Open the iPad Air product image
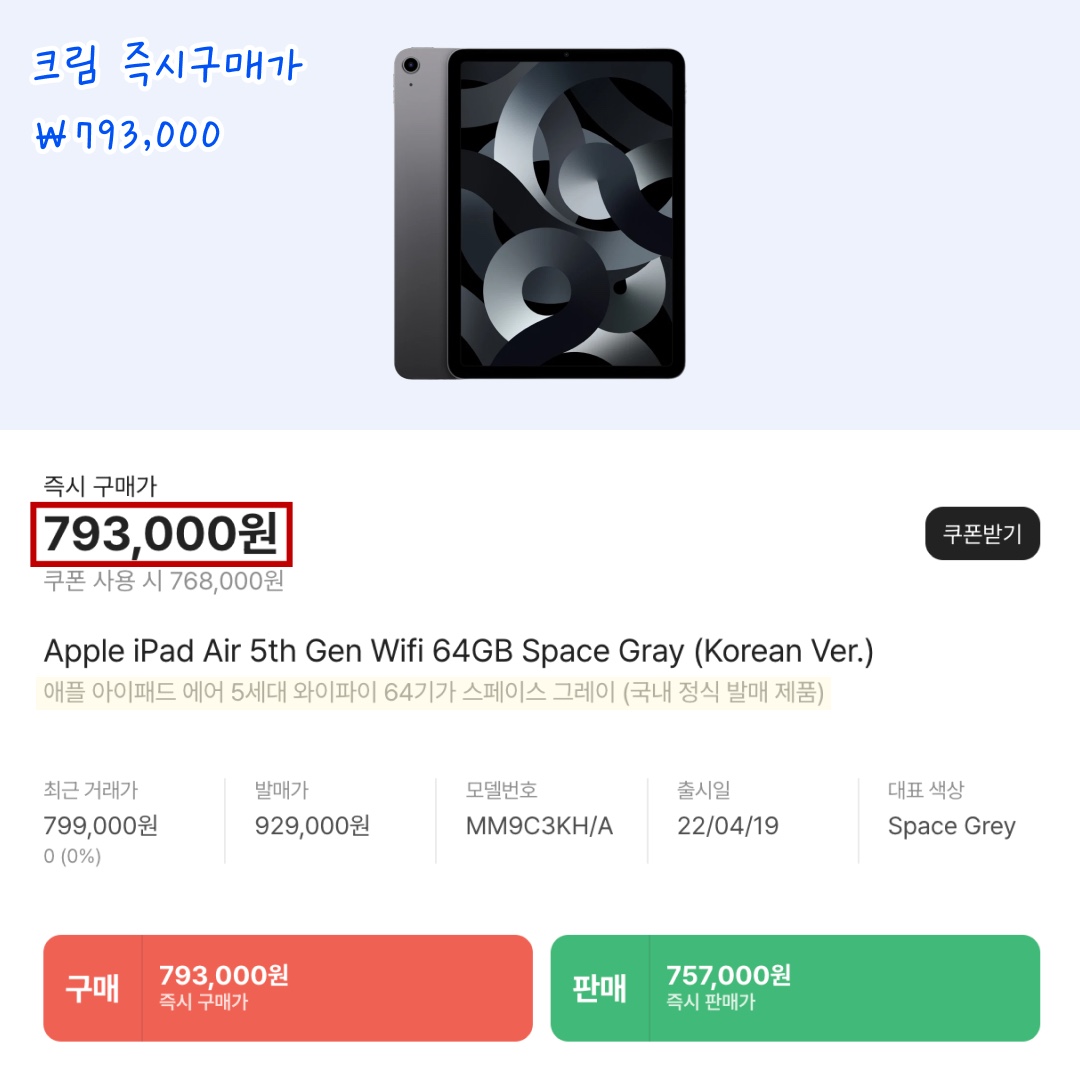This screenshot has height=1080, width=1080. (540, 213)
